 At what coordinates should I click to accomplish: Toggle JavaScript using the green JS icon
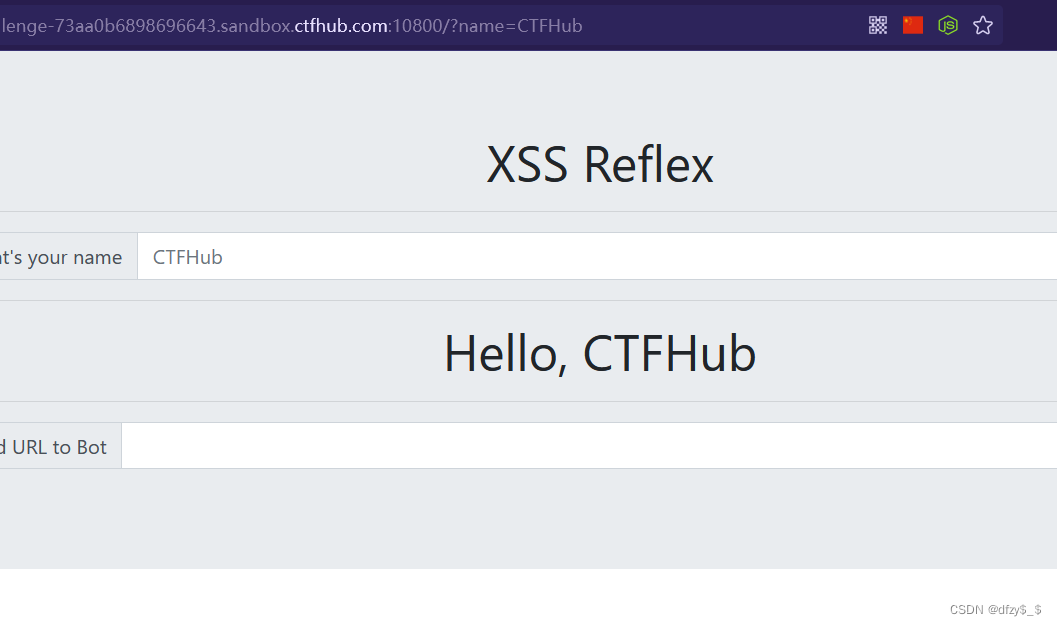[947, 25]
